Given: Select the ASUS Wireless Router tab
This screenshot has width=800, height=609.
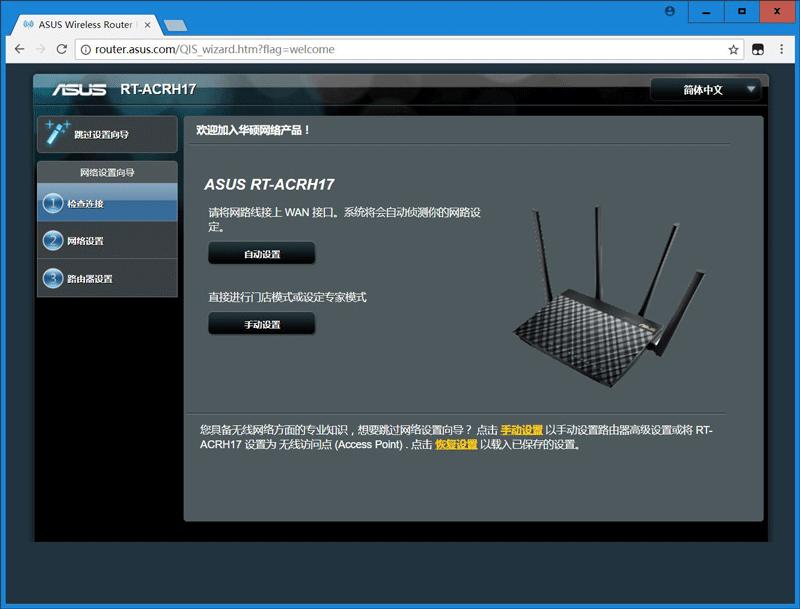Looking at the screenshot, I should tap(86, 24).
